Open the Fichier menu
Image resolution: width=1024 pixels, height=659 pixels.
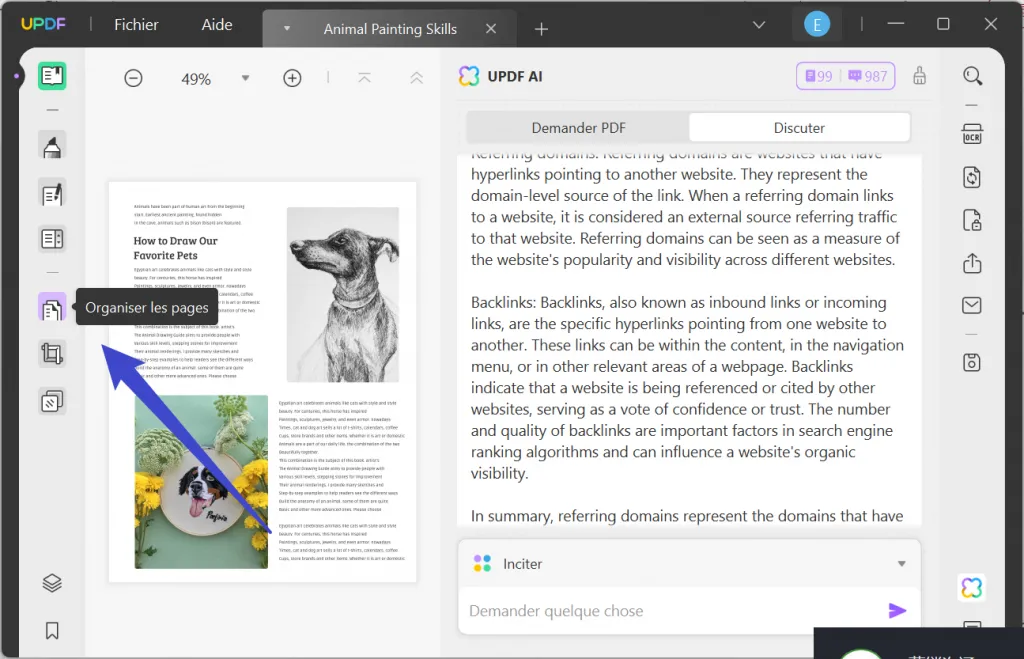coord(135,25)
